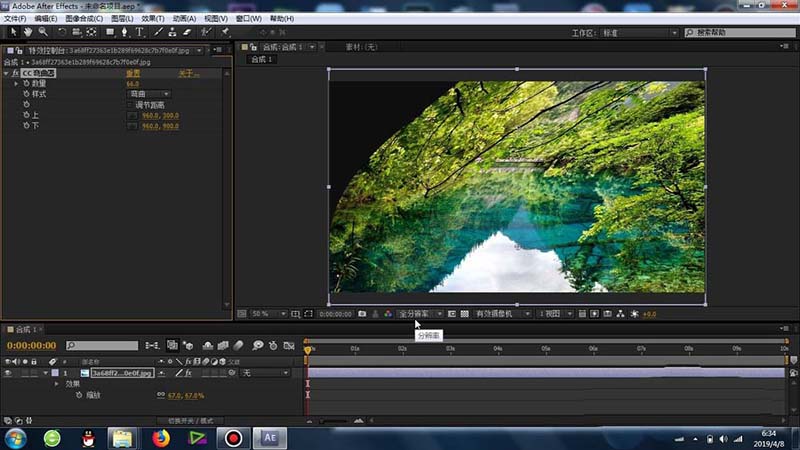Click the Rotation tool icon
800x450 pixels.
click(61, 32)
